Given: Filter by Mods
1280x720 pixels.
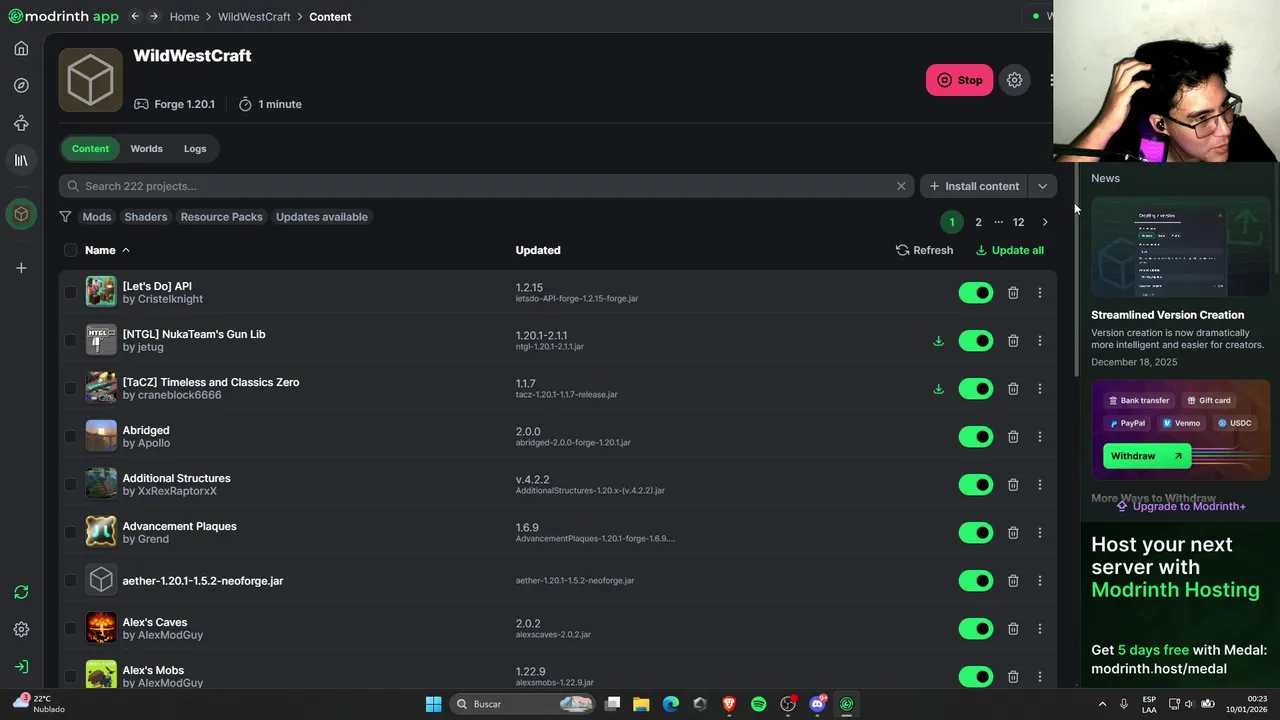Looking at the screenshot, I should [97, 217].
